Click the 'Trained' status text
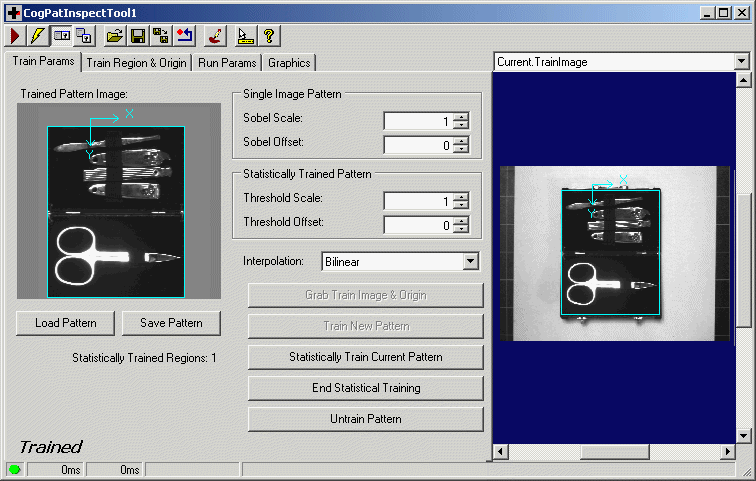 [x=51, y=447]
